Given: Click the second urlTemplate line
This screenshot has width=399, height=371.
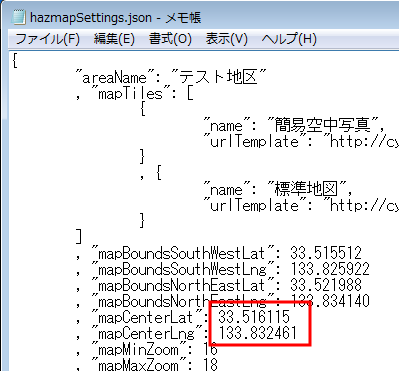Looking at the screenshot, I should [301, 205].
